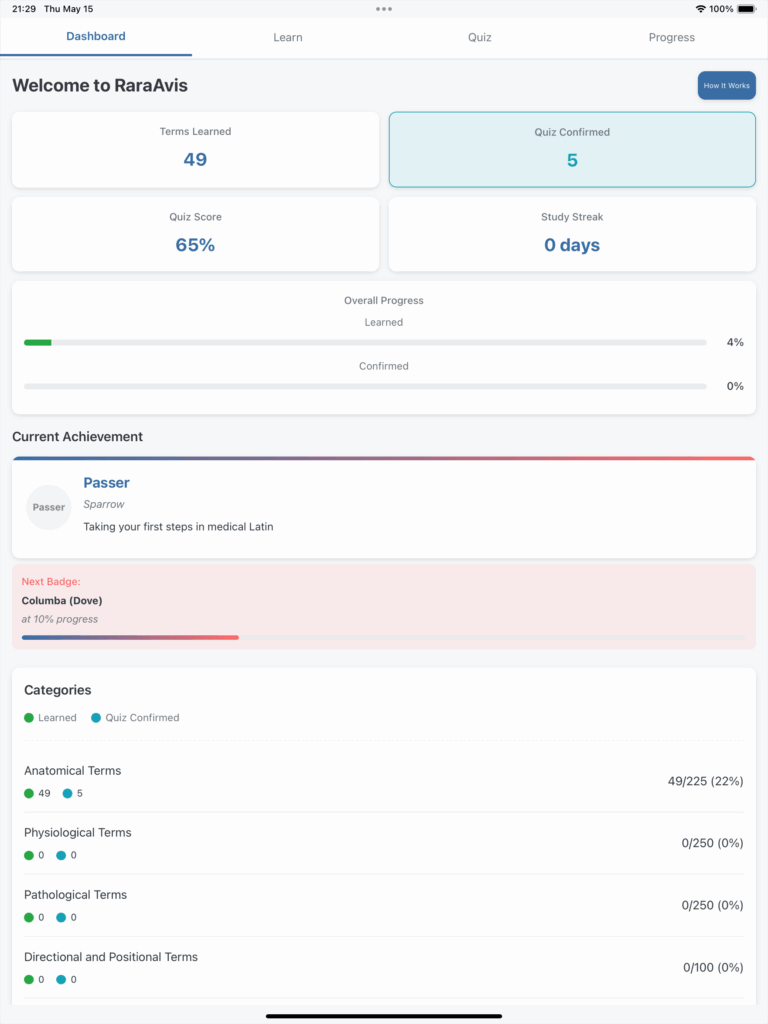Click the How It Works button
768x1024 pixels.
(726, 86)
